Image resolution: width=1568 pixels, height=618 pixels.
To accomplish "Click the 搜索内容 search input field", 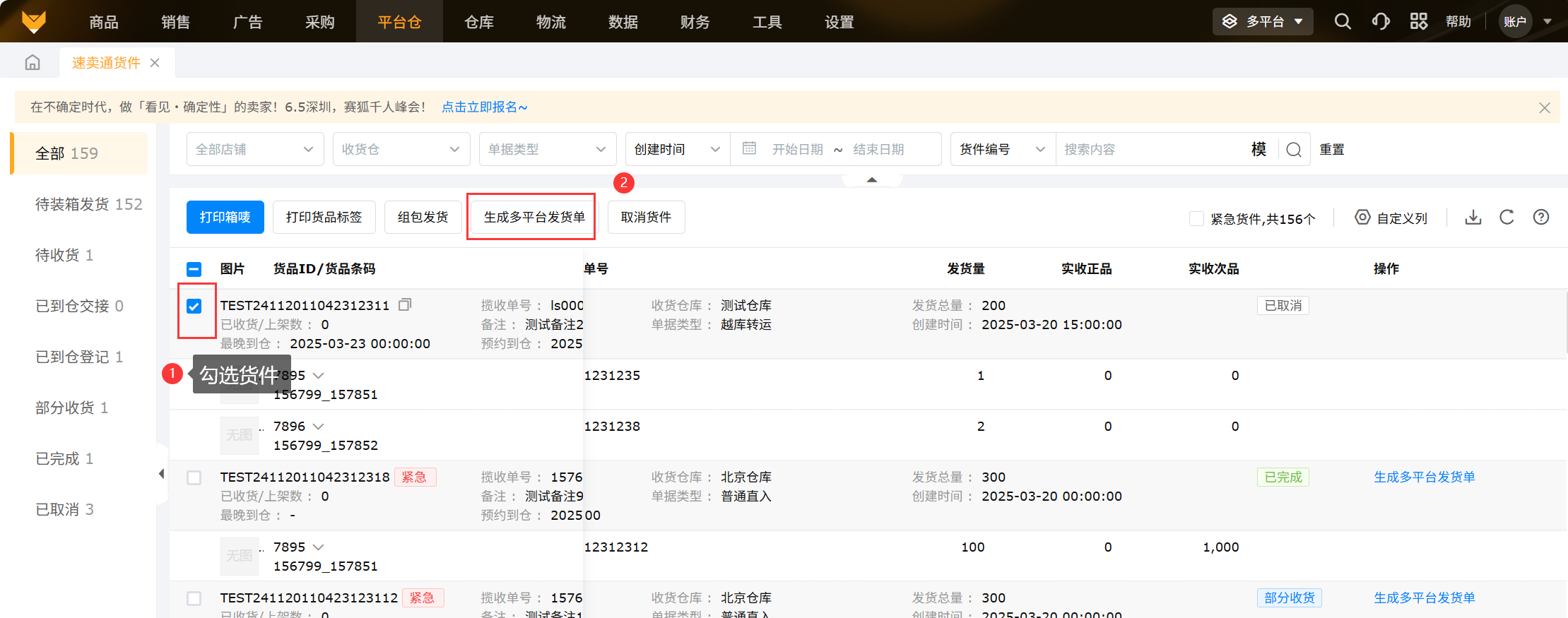I will click(1152, 150).
